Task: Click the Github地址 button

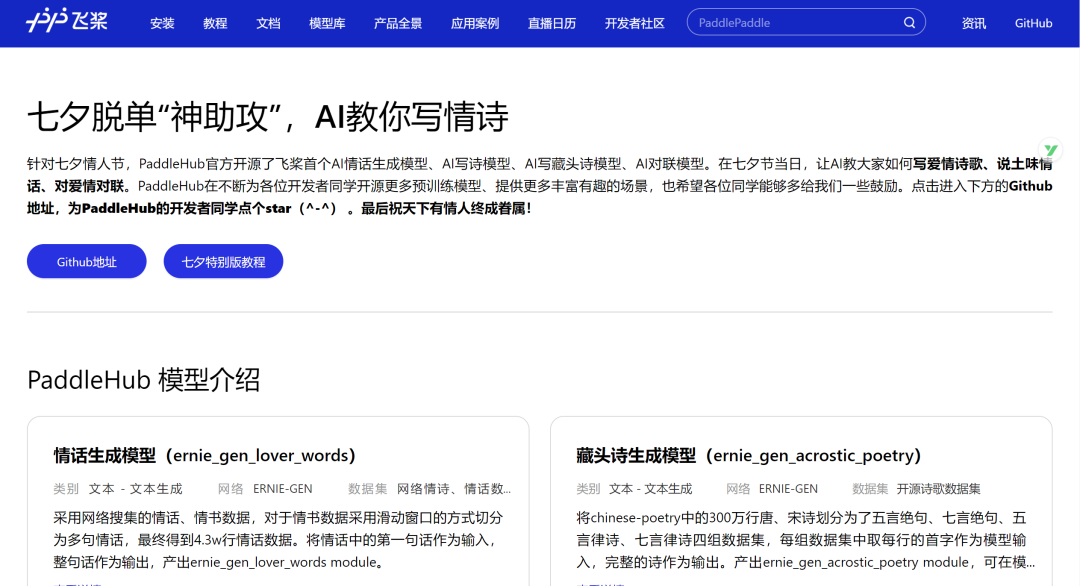Action: [87, 262]
